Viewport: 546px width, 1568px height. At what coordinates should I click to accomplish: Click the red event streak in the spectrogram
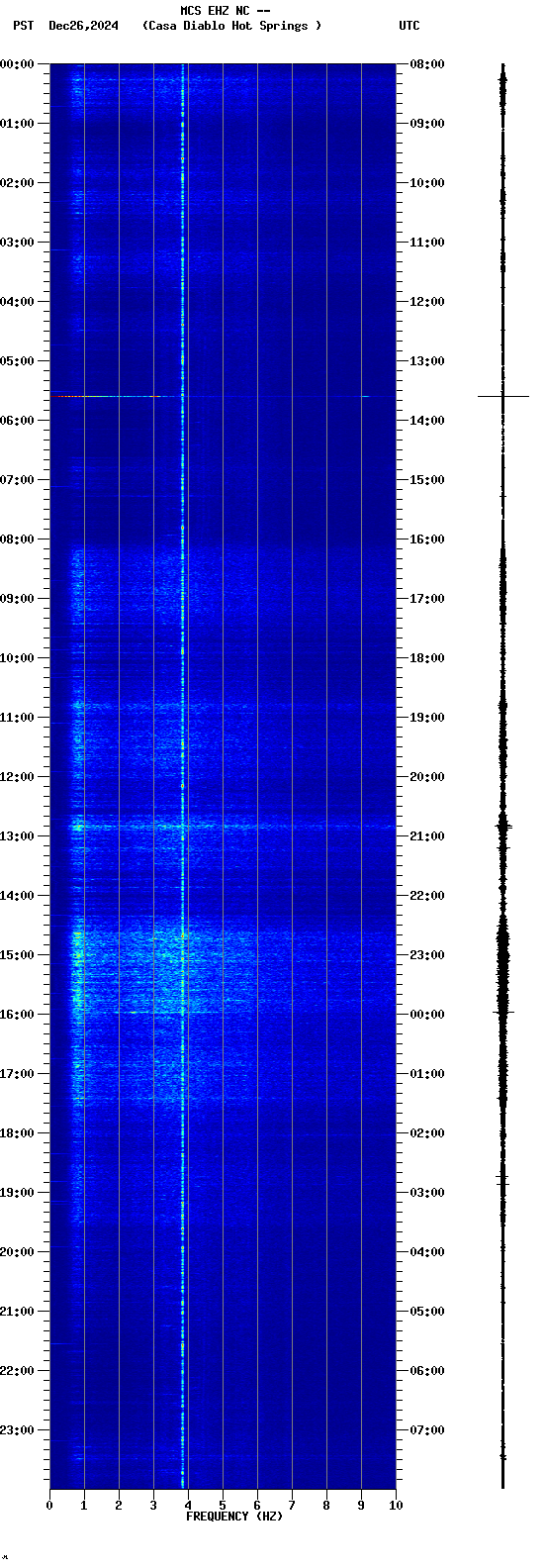point(106,396)
